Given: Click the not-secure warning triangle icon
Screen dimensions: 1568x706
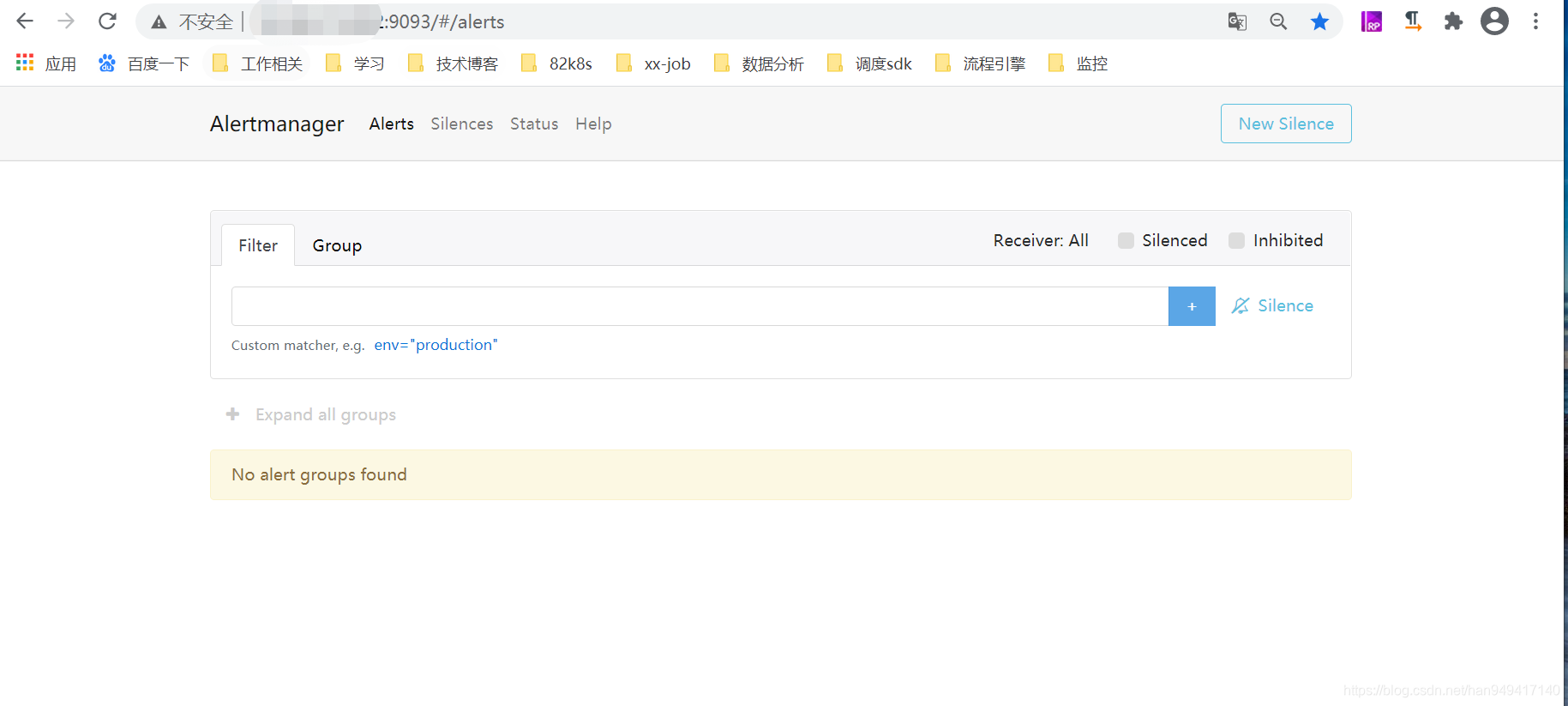Looking at the screenshot, I should (159, 22).
